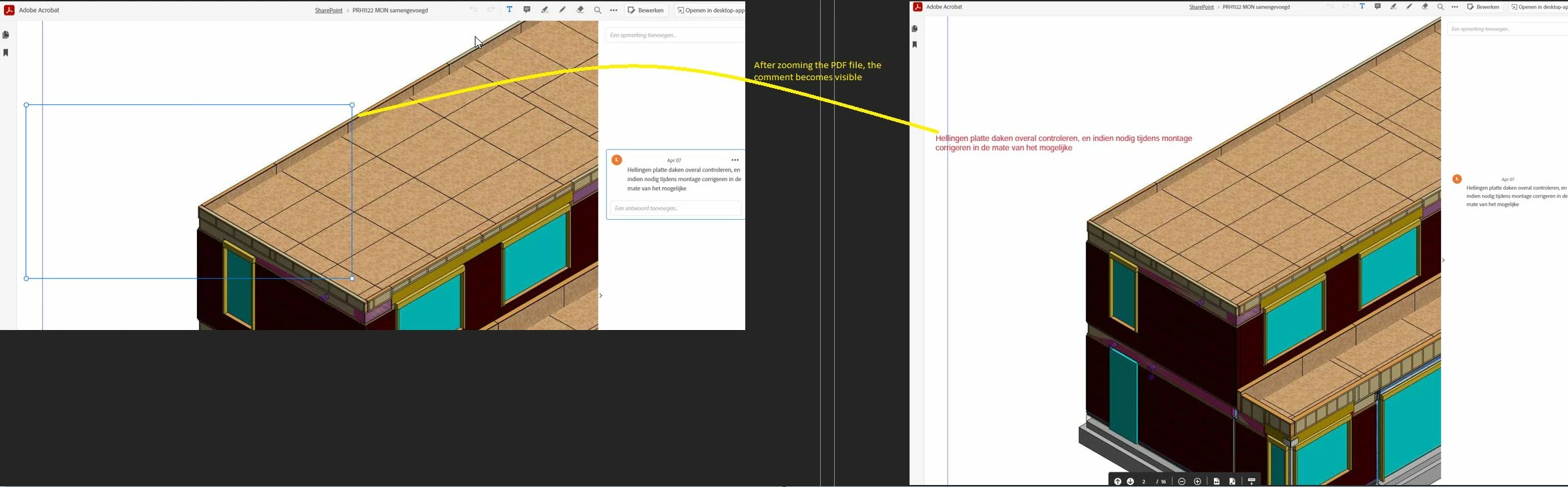The width and height of the screenshot is (1568, 487).
Task: Select the red Hellingen platte daken annotation text
Action: [x=1064, y=143]
